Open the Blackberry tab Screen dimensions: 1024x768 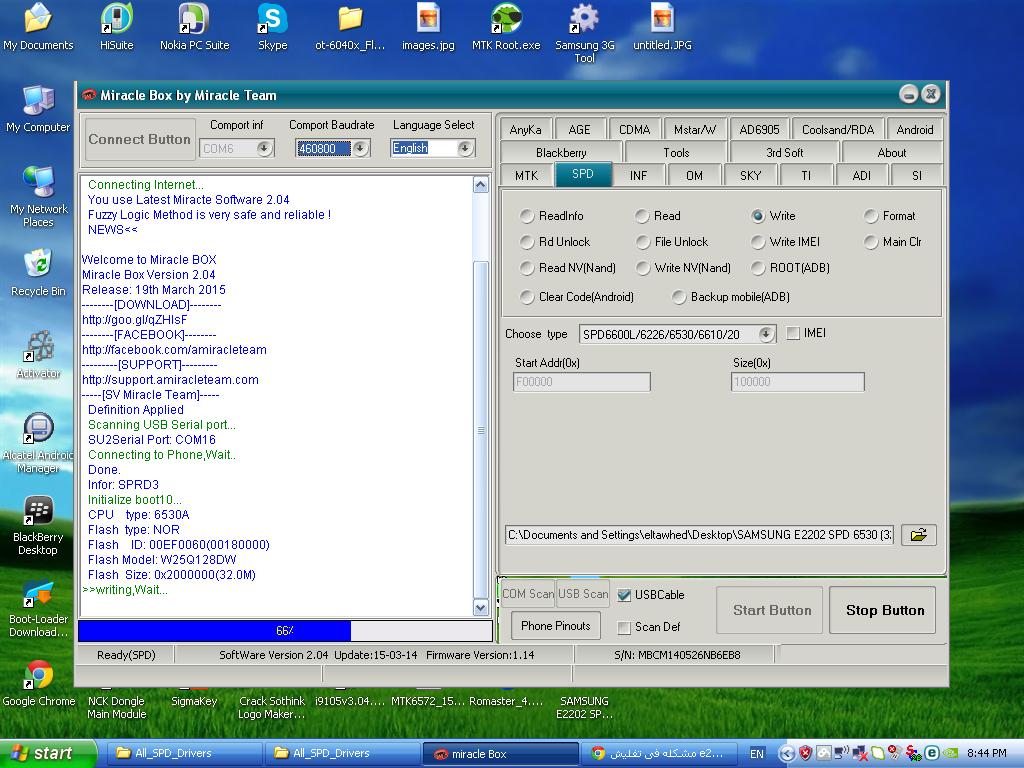pyautogui.click(x=561, y=152)
